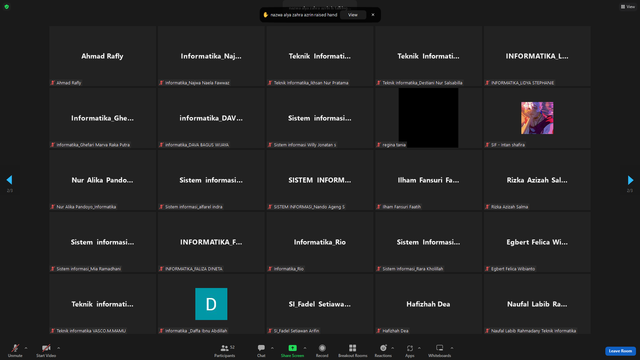Click muted mic icon for Ilham Fansuri Faatih
640x360 pixels.
click(x=379, y=207)
